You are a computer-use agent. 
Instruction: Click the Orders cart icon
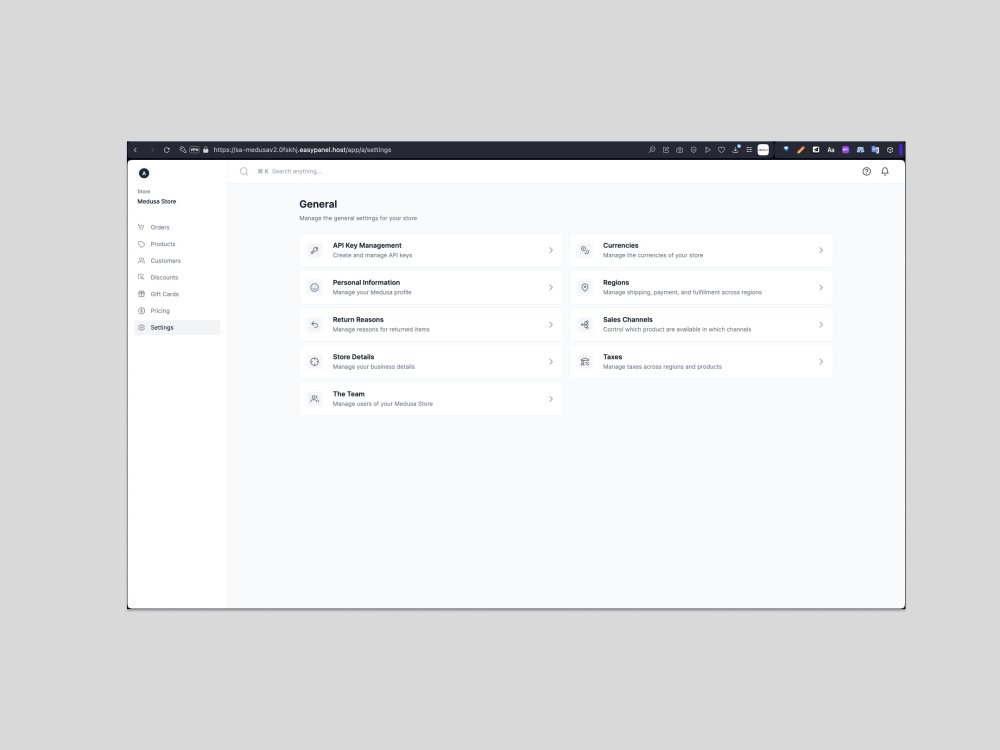[141, 227]
